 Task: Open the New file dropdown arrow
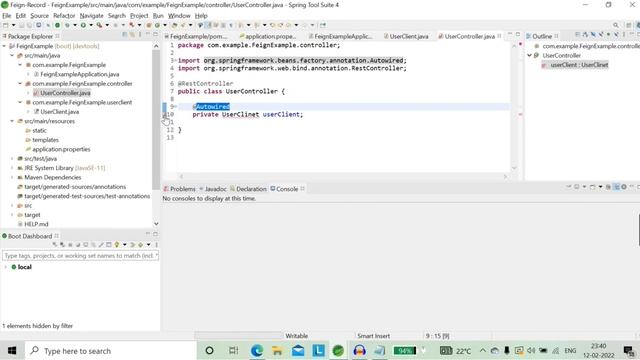pyautogui.click(x=13, y=25)
